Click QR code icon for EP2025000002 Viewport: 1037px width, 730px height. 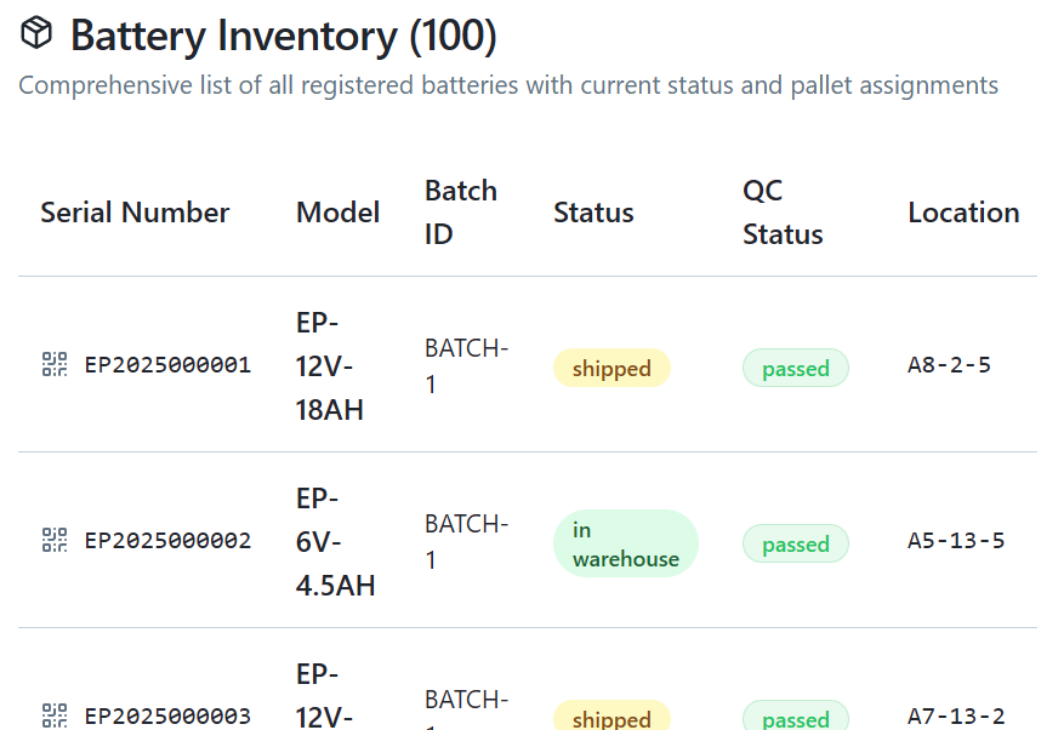(54, 540)
